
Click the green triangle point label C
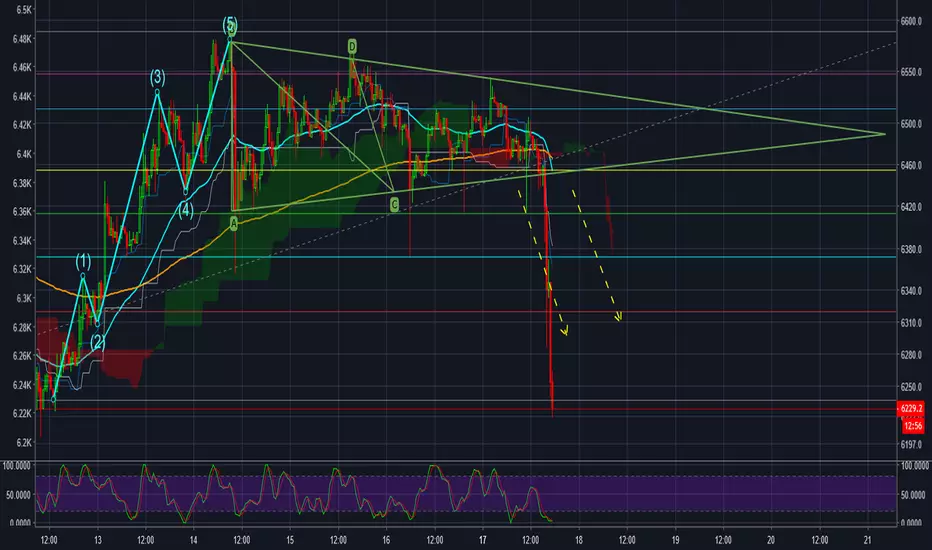tap(394, 205)
